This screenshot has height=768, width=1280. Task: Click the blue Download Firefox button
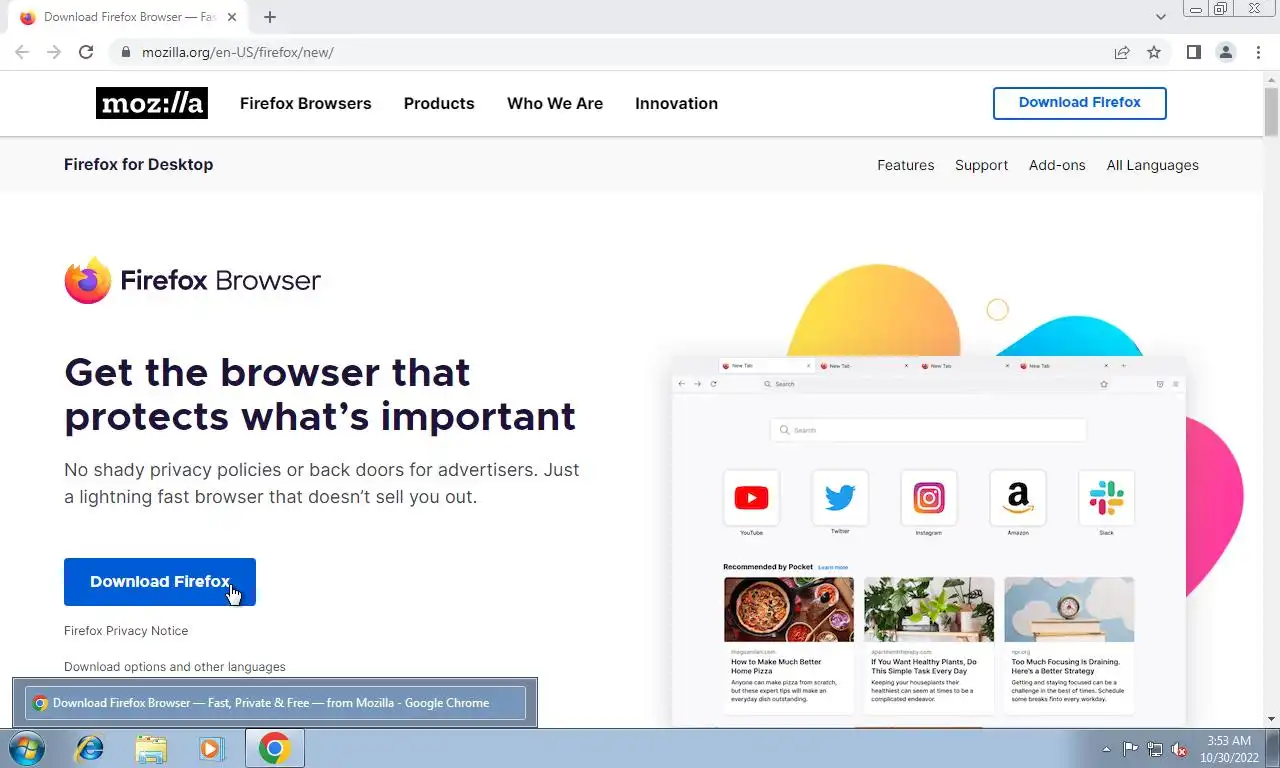tap(160, 582)
